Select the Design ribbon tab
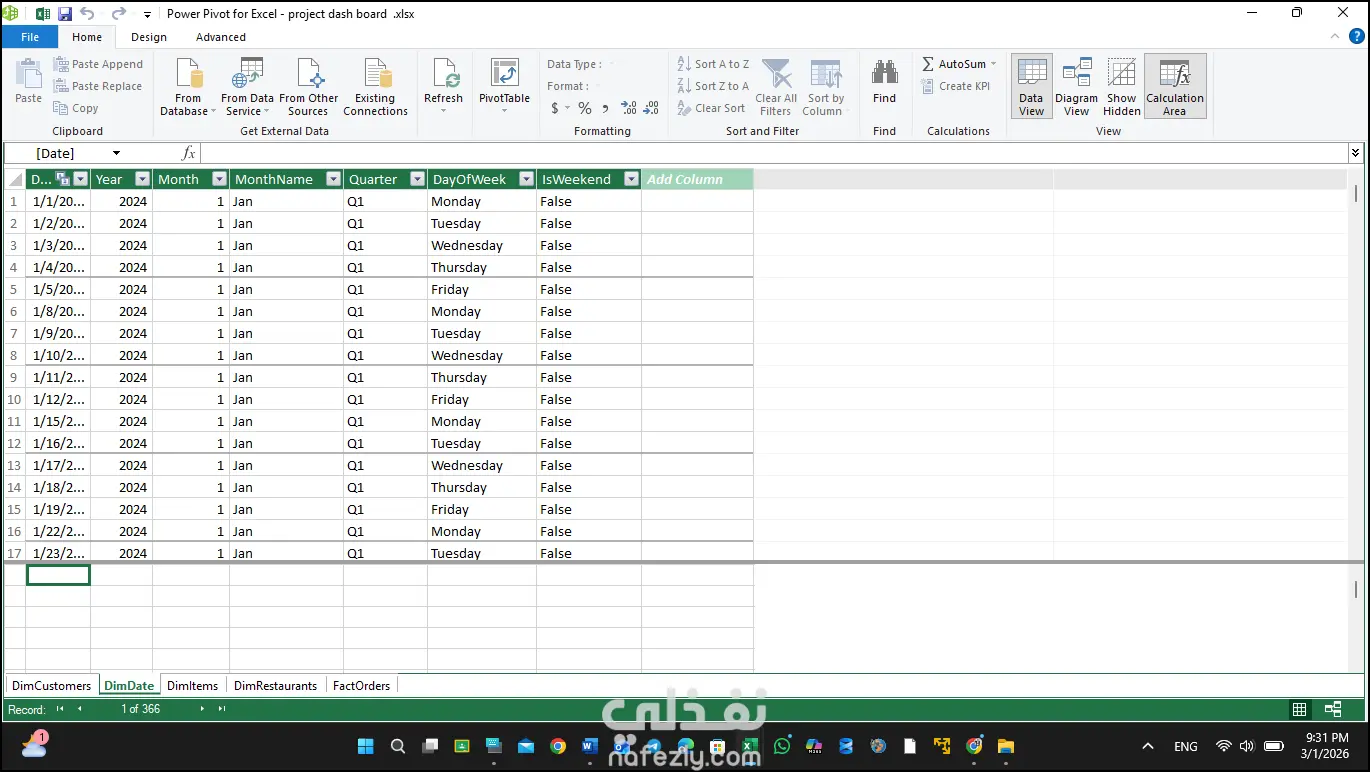The image size is (1370, 772). 149,37
